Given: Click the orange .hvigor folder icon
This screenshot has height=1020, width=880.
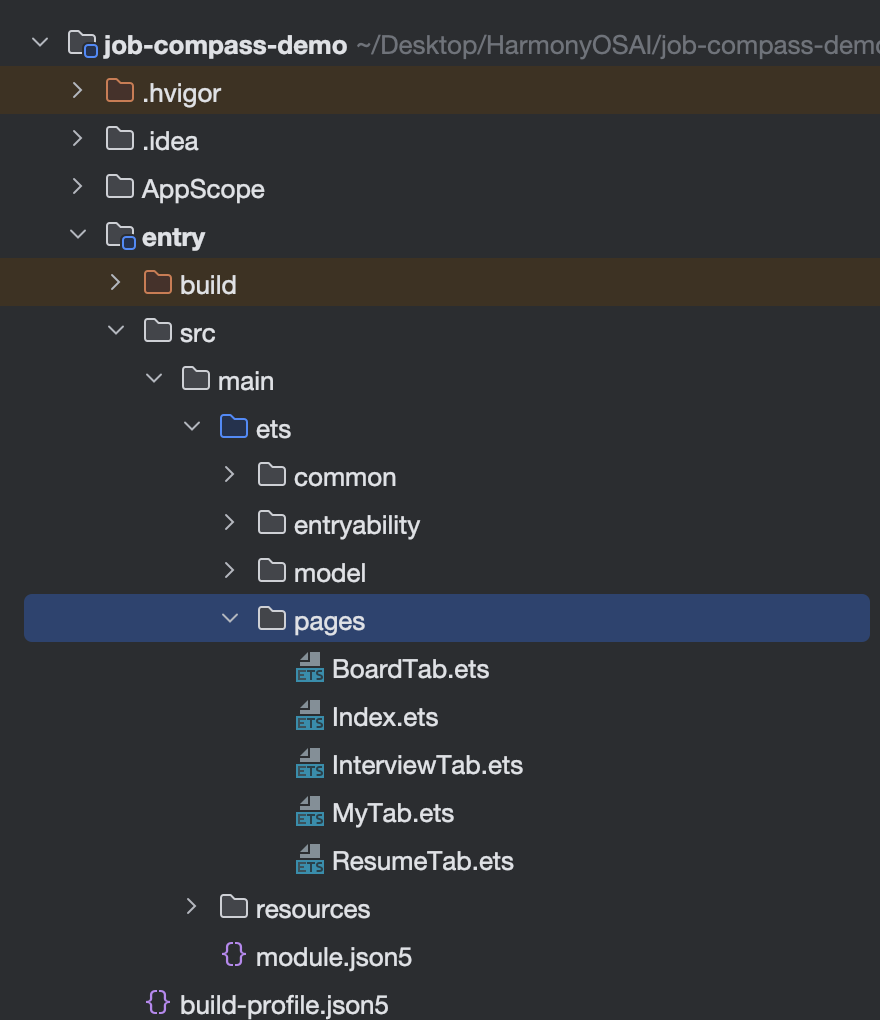Looking at the screenshot, I should coord(120,91).
